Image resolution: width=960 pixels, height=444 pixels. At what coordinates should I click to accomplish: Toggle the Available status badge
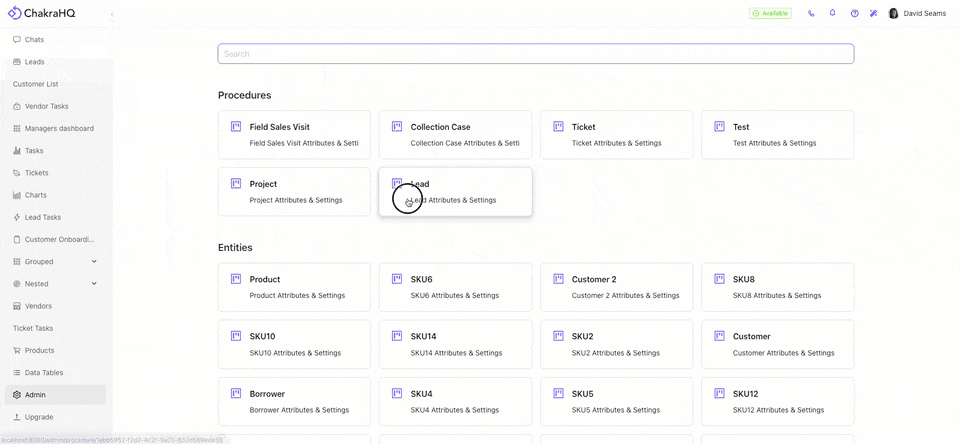click(x=770, y=14)
